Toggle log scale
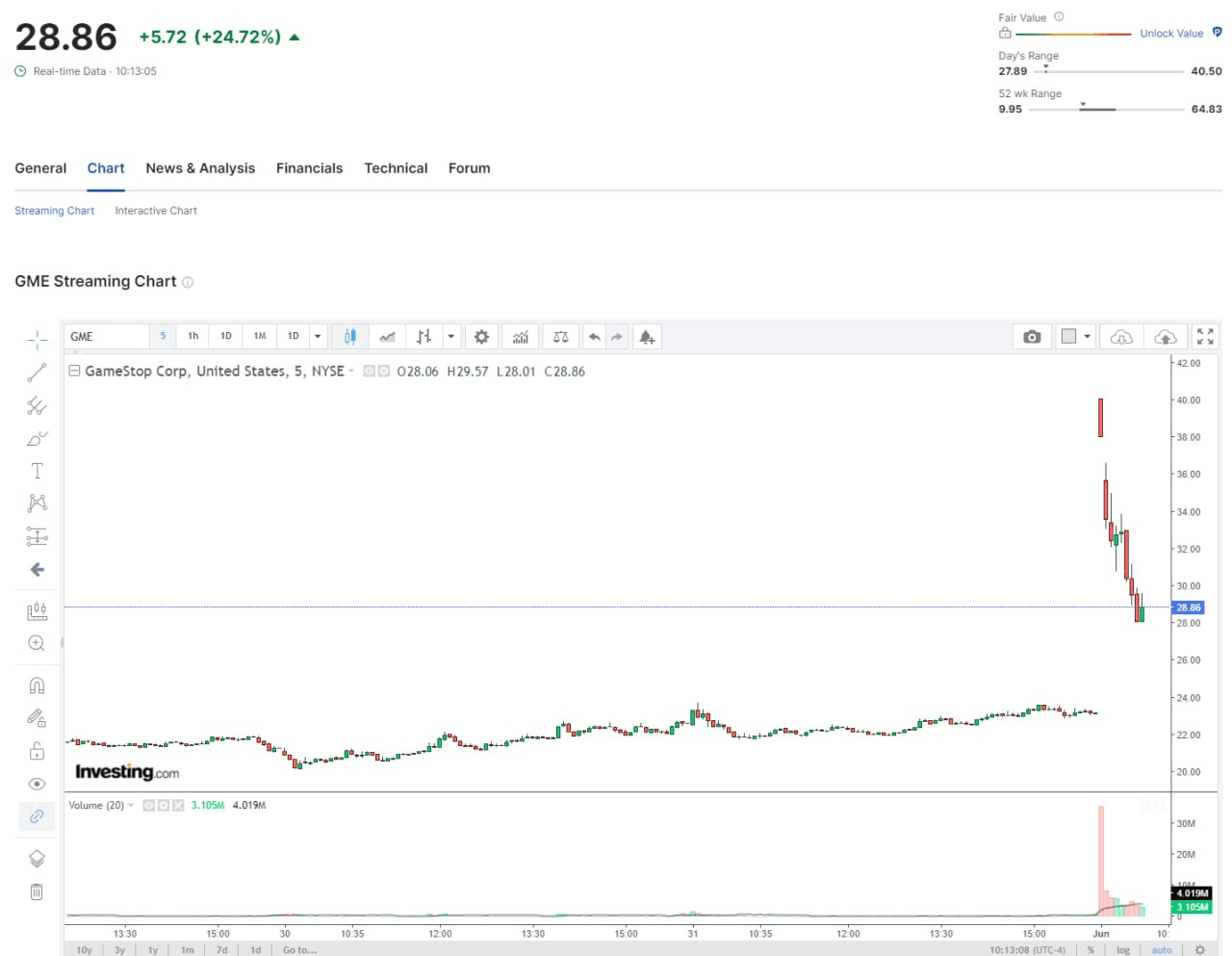Viewport: 1232px width, 956px height. click(1123, 950)
